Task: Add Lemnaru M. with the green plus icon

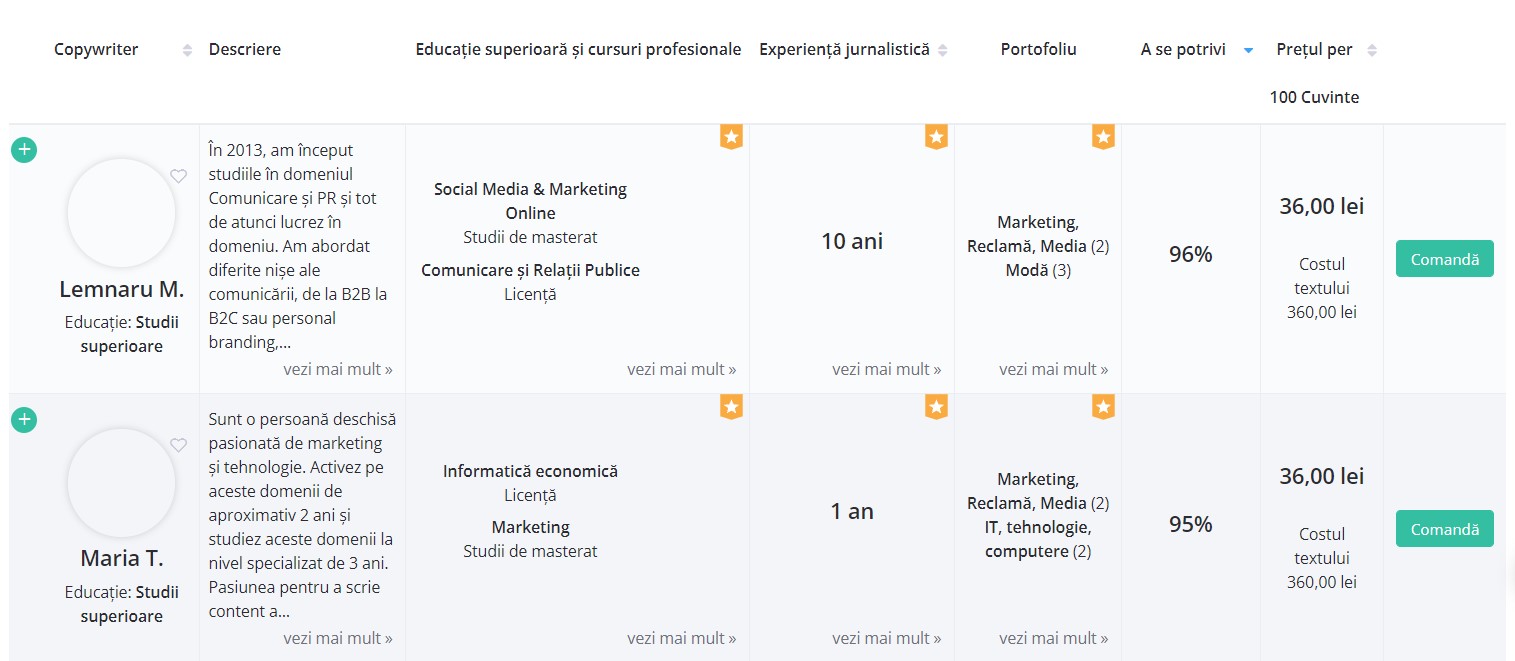Action: (x=24, y=150)
